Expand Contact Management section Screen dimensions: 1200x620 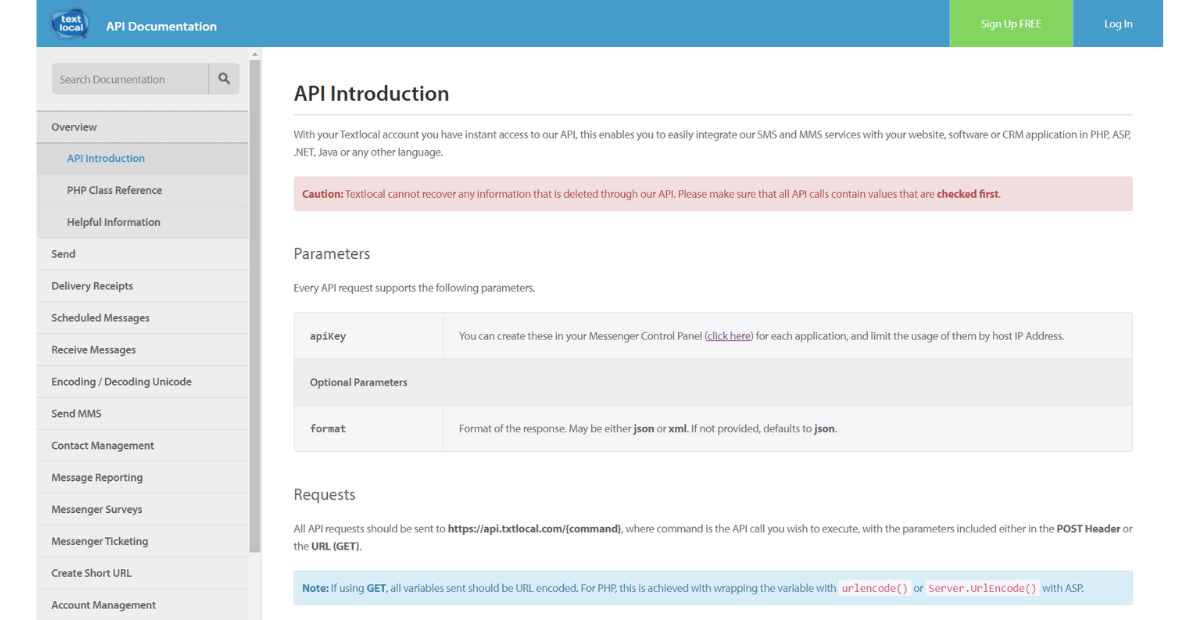click(x=142, y=446)
